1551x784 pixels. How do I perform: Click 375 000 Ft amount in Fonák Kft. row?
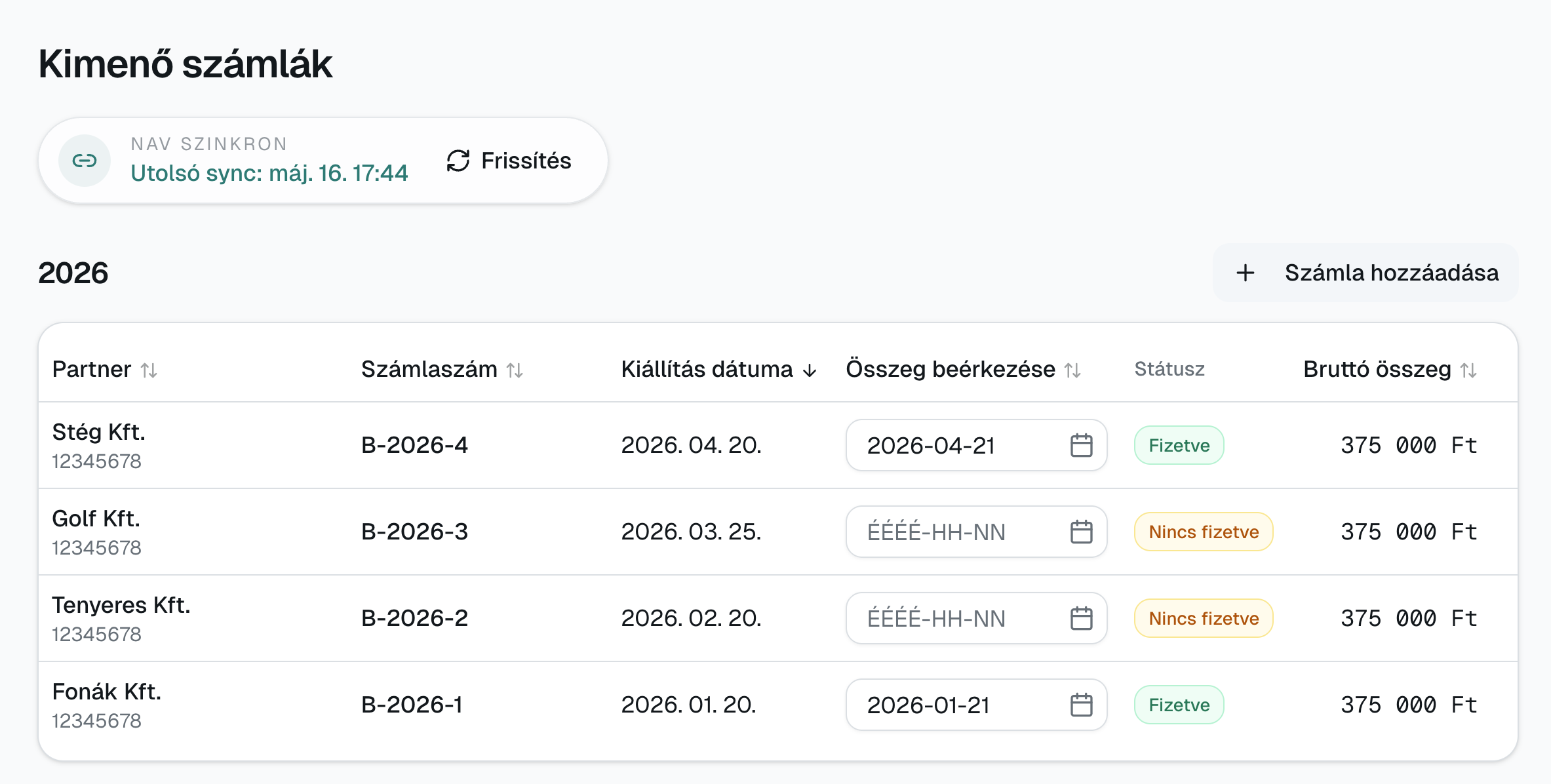click(1409, 705)
